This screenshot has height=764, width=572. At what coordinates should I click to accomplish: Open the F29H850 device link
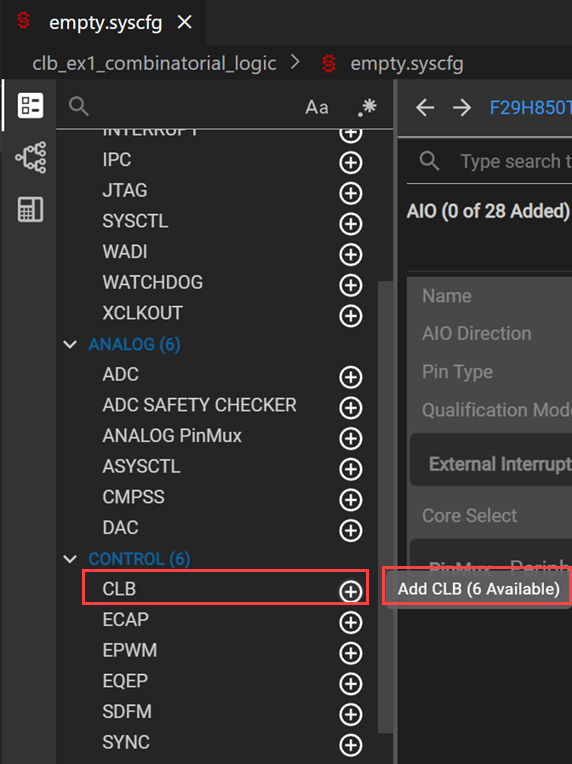(531, 107)
